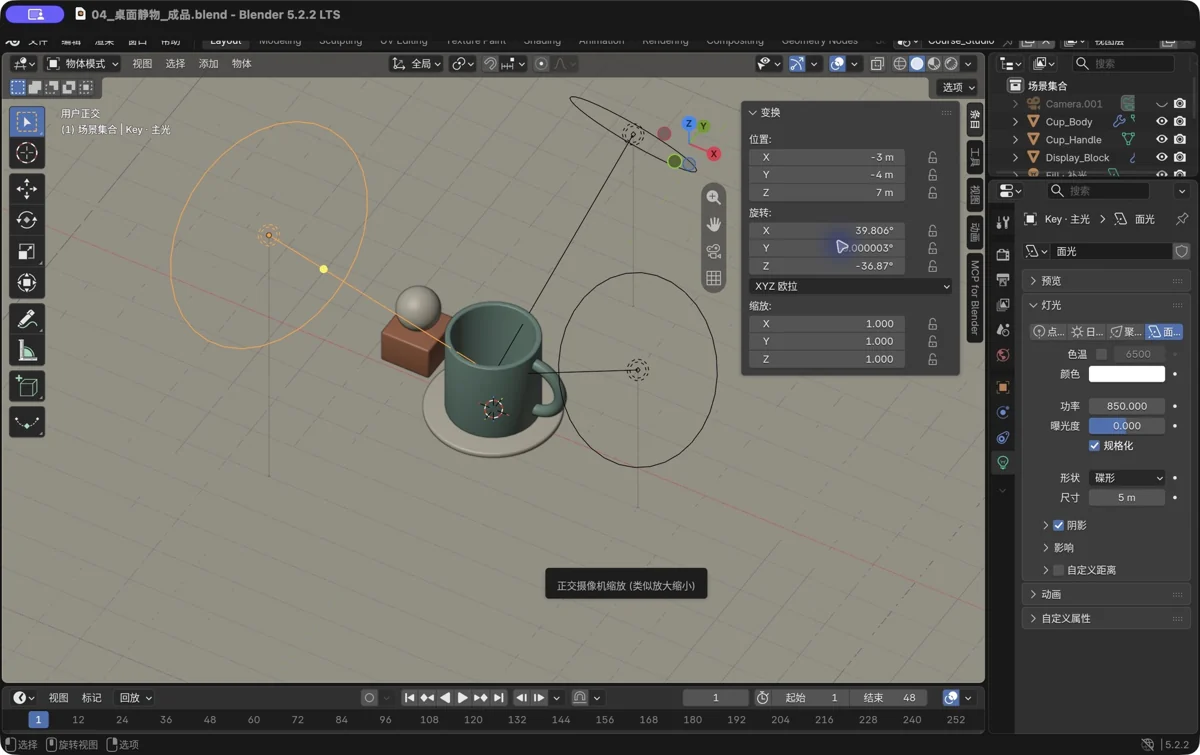Viewport: 1200px width, 755px height.
Task: Hide Cup_Handle using its eye icon
Action: click(1161, 140)
